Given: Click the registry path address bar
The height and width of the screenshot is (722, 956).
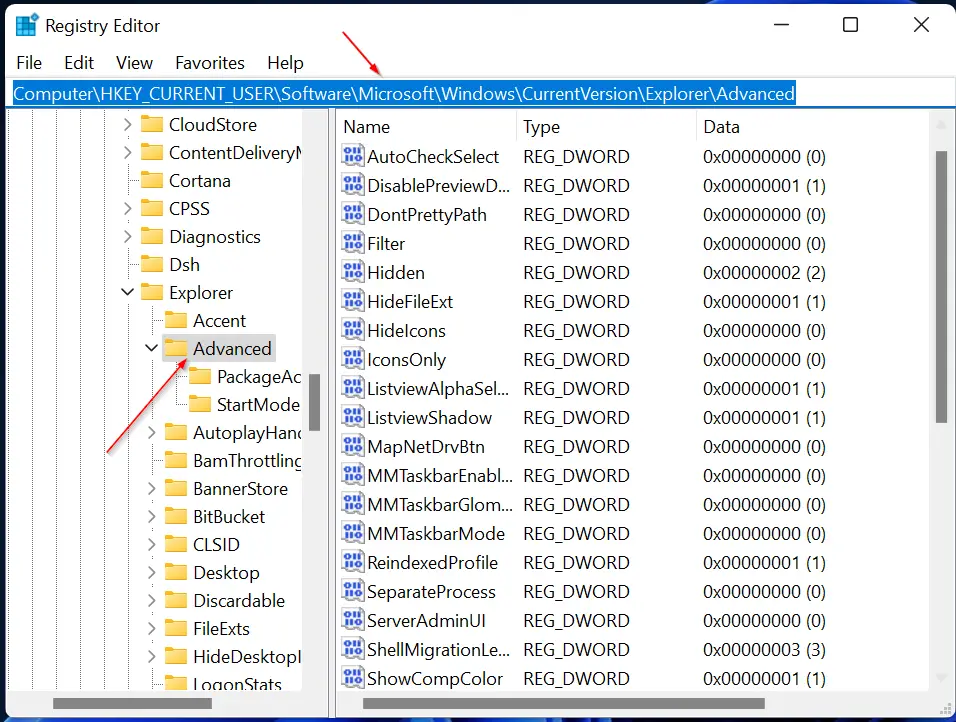Looking at the screenshot, I should [x=482, y=93].
